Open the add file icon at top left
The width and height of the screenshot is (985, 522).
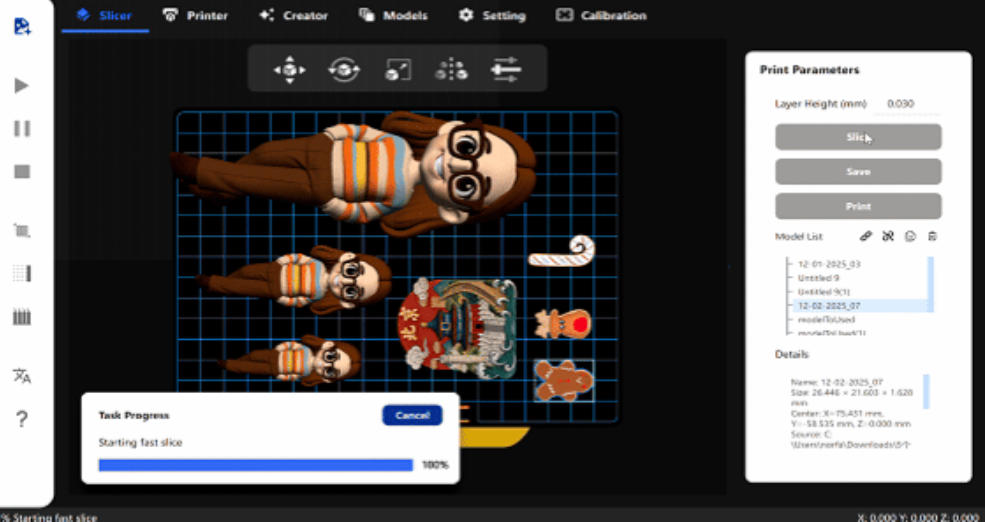coord(21,25)
